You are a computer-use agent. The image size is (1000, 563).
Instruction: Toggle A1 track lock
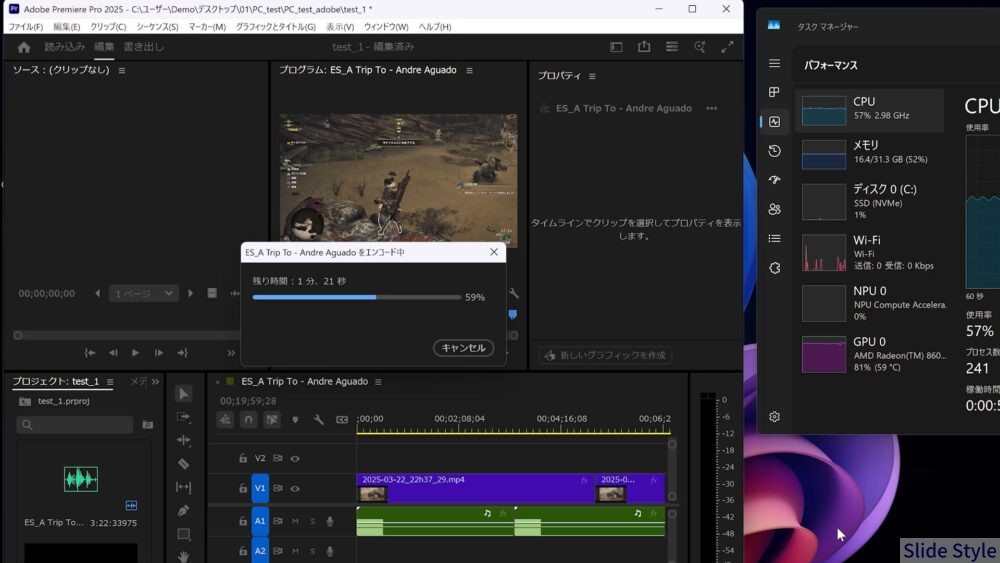coord(243,521)
